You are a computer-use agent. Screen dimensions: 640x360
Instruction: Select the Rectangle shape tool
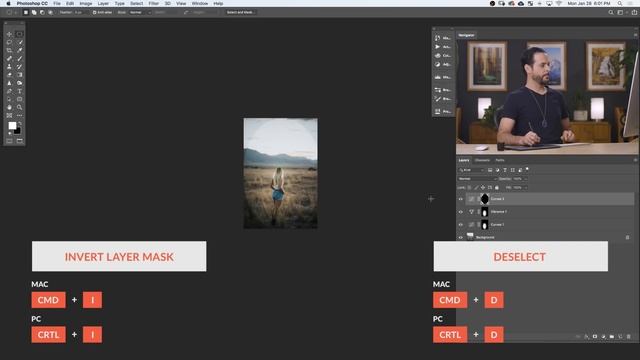pos(19,100)
